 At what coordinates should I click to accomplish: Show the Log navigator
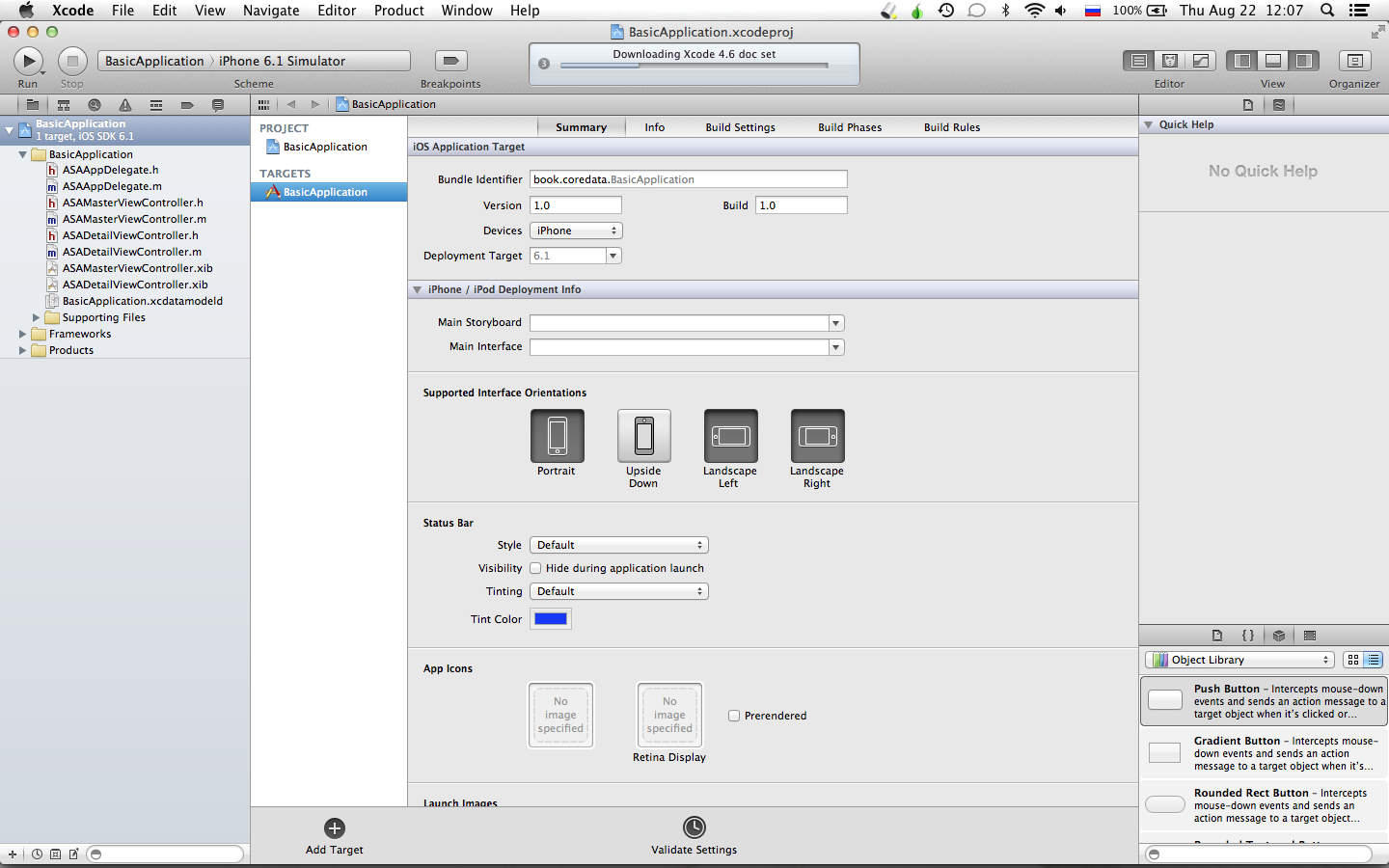(218, 105)
